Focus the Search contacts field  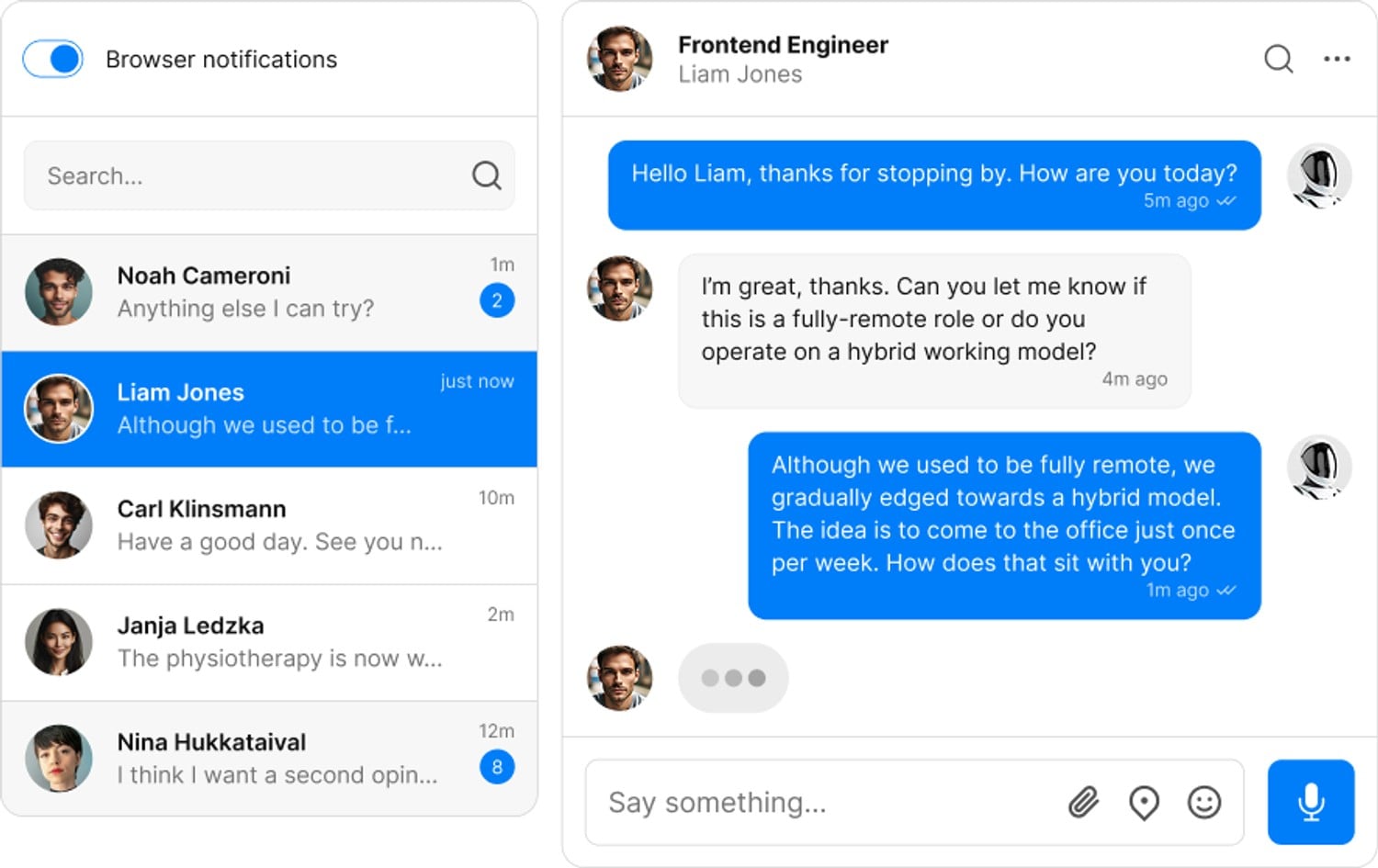point(269,175)
